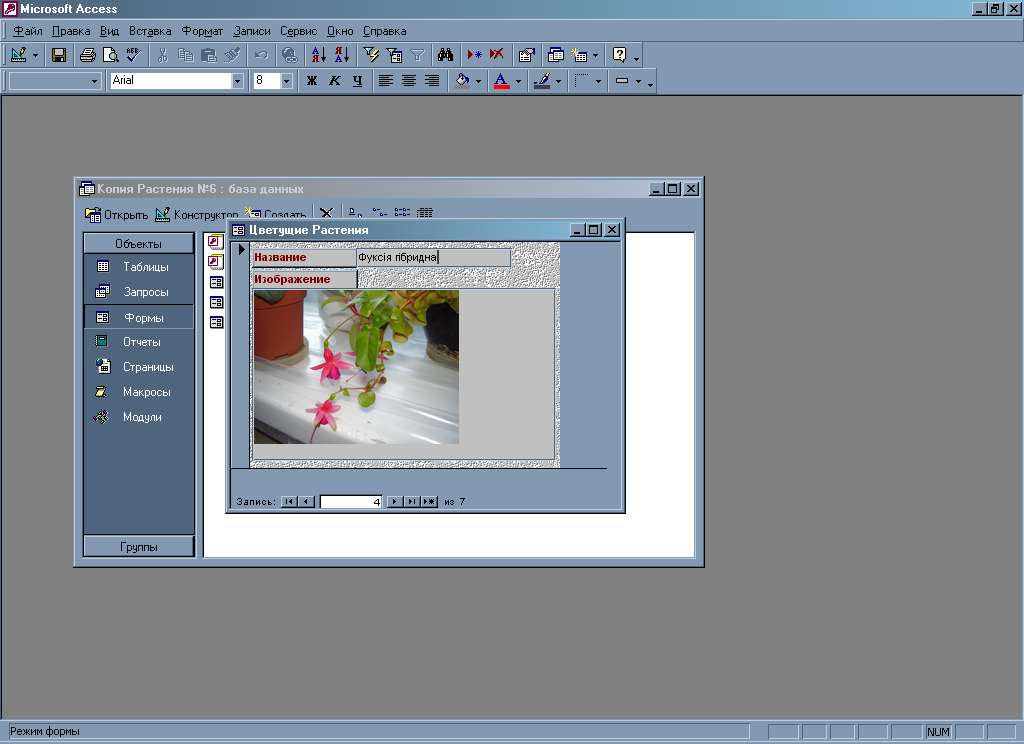Click Filter by Selection icon
This screenshot has height=744, width=1024.
click(x=371, y=56)
